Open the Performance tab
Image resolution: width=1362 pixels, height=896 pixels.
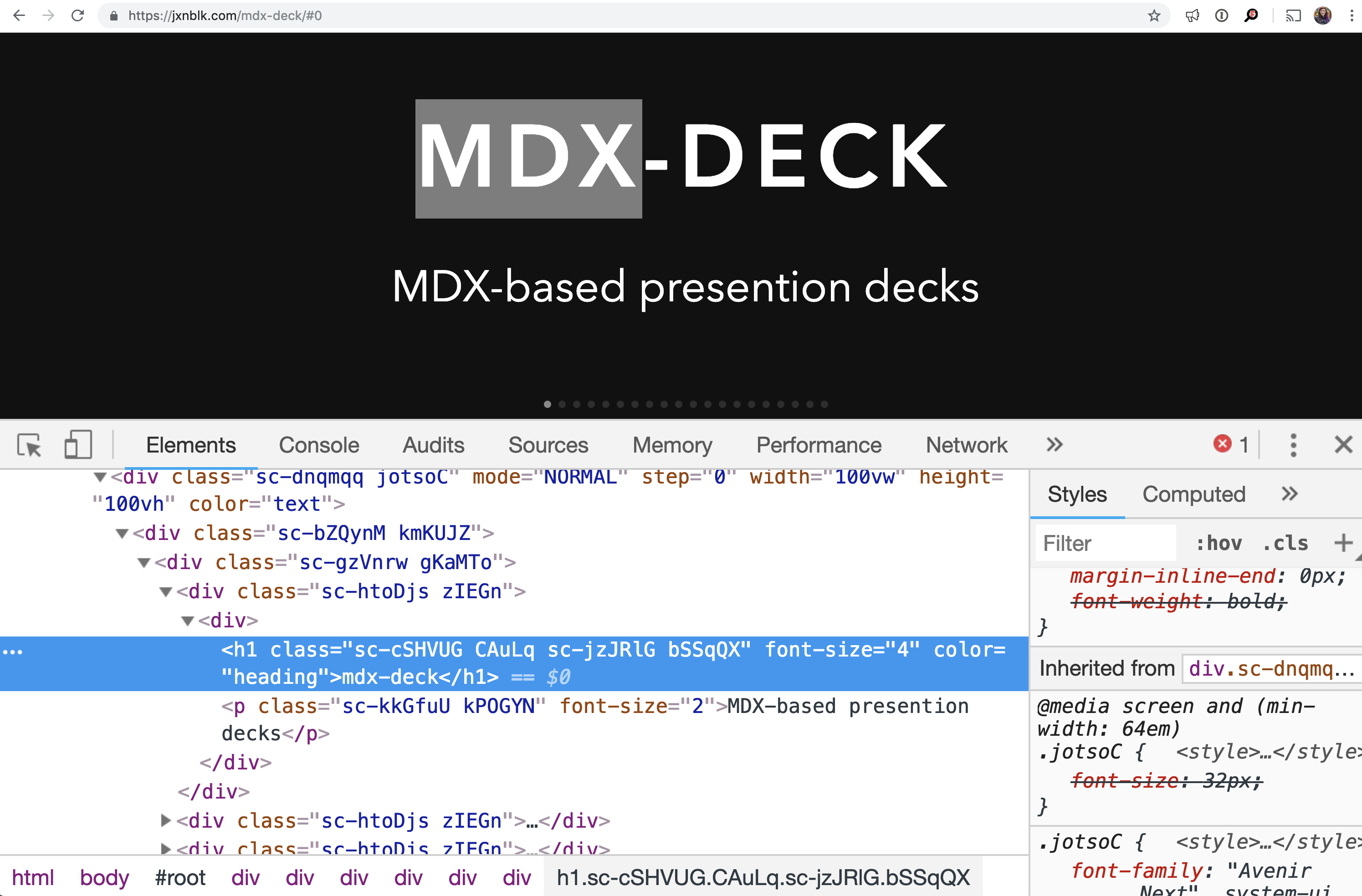point(819,445)
